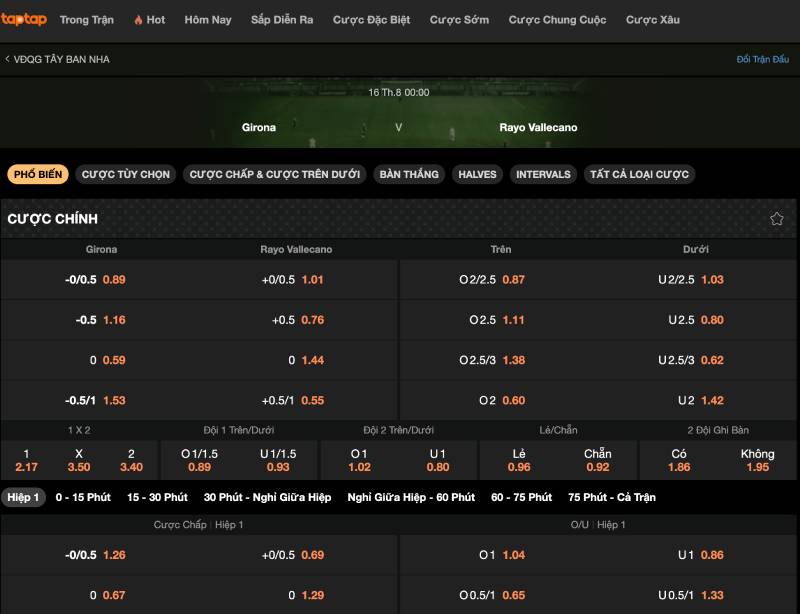Select Phổ Biến tab

(38, 174)
